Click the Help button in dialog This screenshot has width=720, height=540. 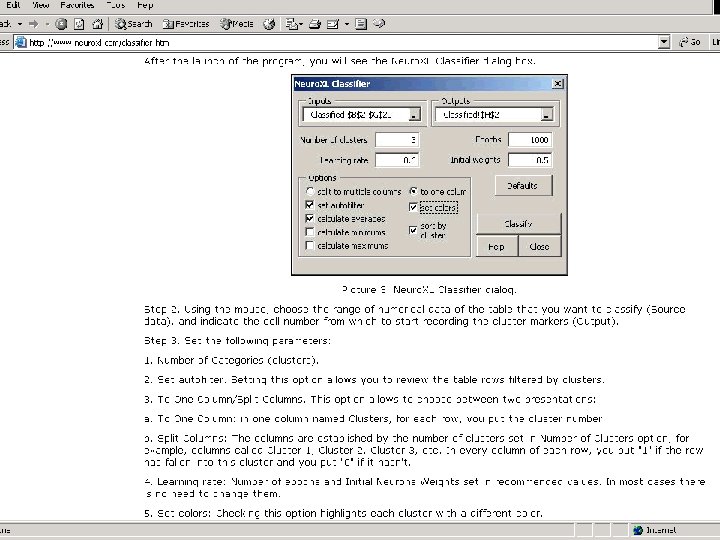point(497,247)
